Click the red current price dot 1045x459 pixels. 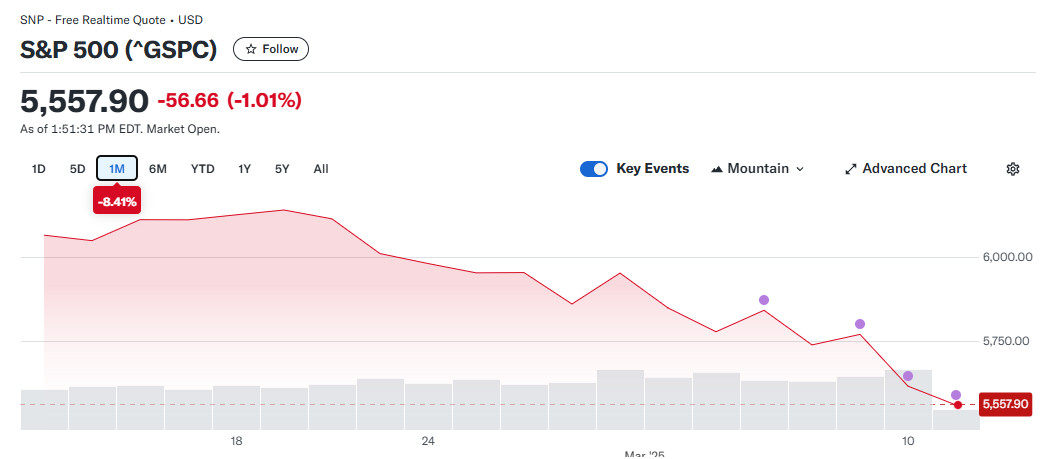click(x=958, y=405)
